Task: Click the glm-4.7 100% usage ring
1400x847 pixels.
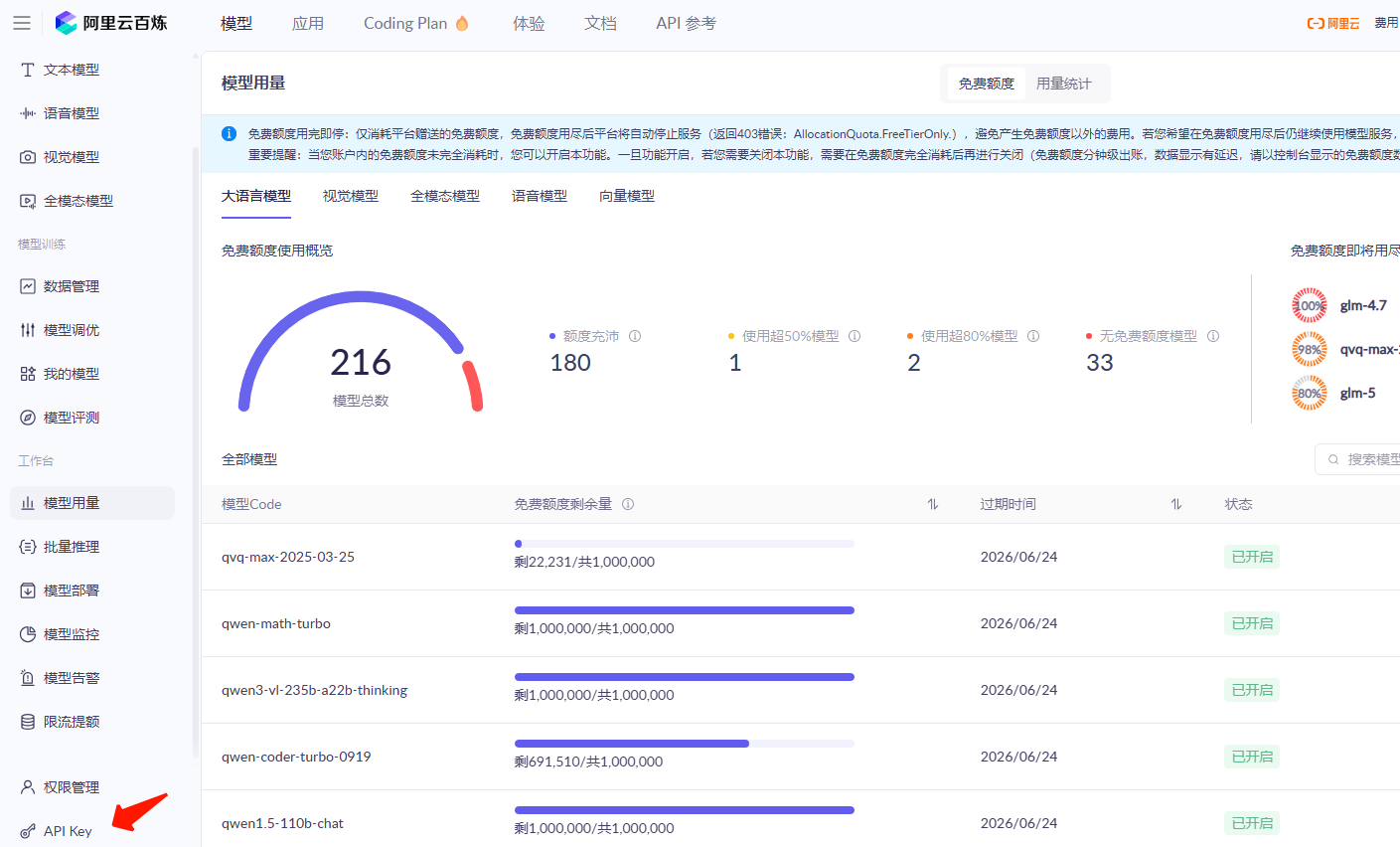Action: pyautogui.click(x=1310, y=305)
